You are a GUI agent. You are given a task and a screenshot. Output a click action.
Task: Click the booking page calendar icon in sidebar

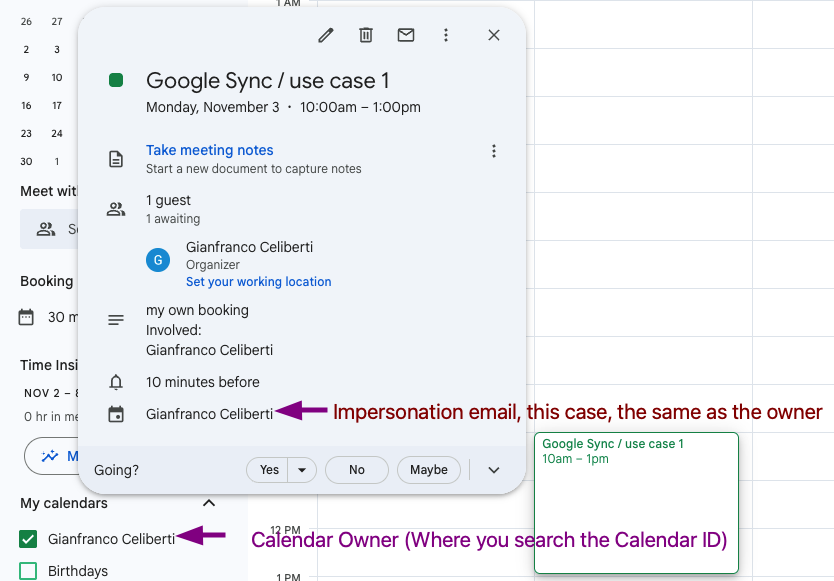(x=26, y=317)
